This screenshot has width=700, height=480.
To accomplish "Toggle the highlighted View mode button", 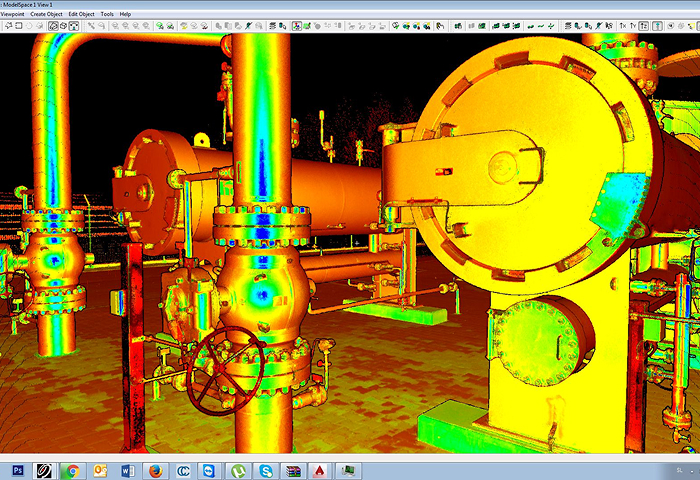I will pyautogui.click(x=54, y=25).
